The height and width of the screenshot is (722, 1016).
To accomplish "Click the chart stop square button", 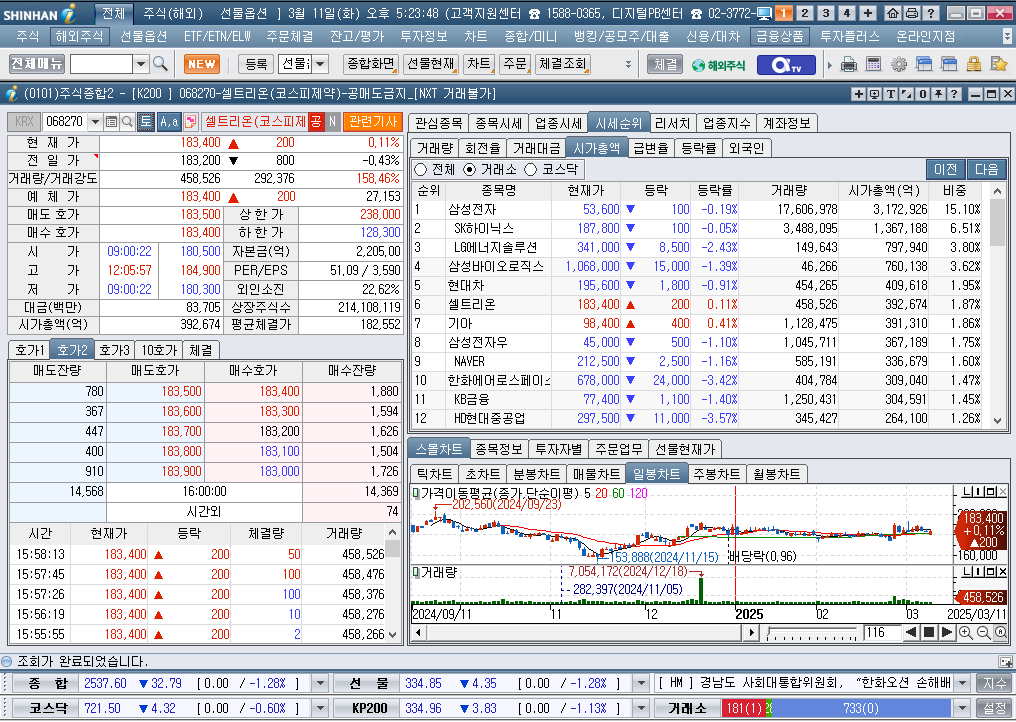I will pos(929,633).
